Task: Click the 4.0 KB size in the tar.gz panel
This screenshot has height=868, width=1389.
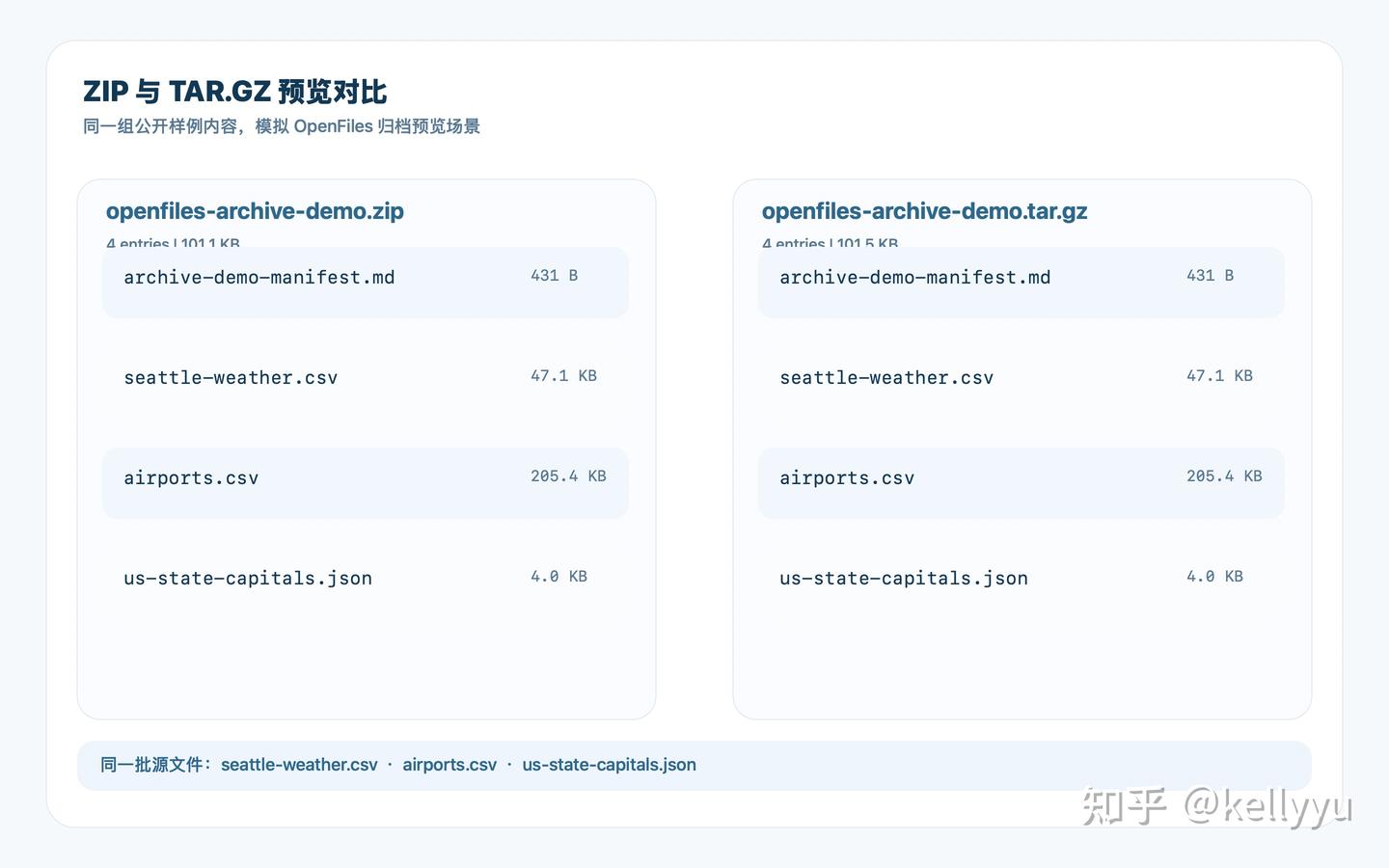Action: pos(1214,577)
